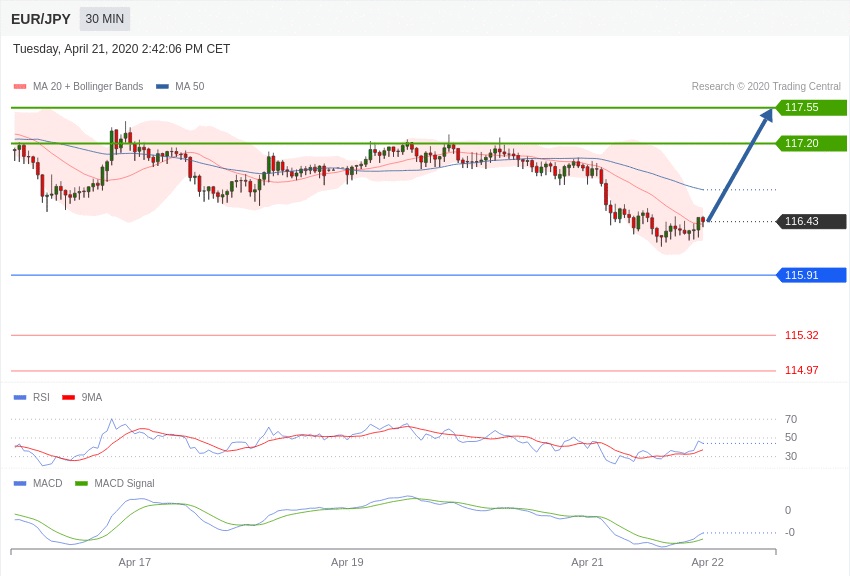Click the Apr 21 date axis marker
The image size is (850, 576).
[587, 562]
